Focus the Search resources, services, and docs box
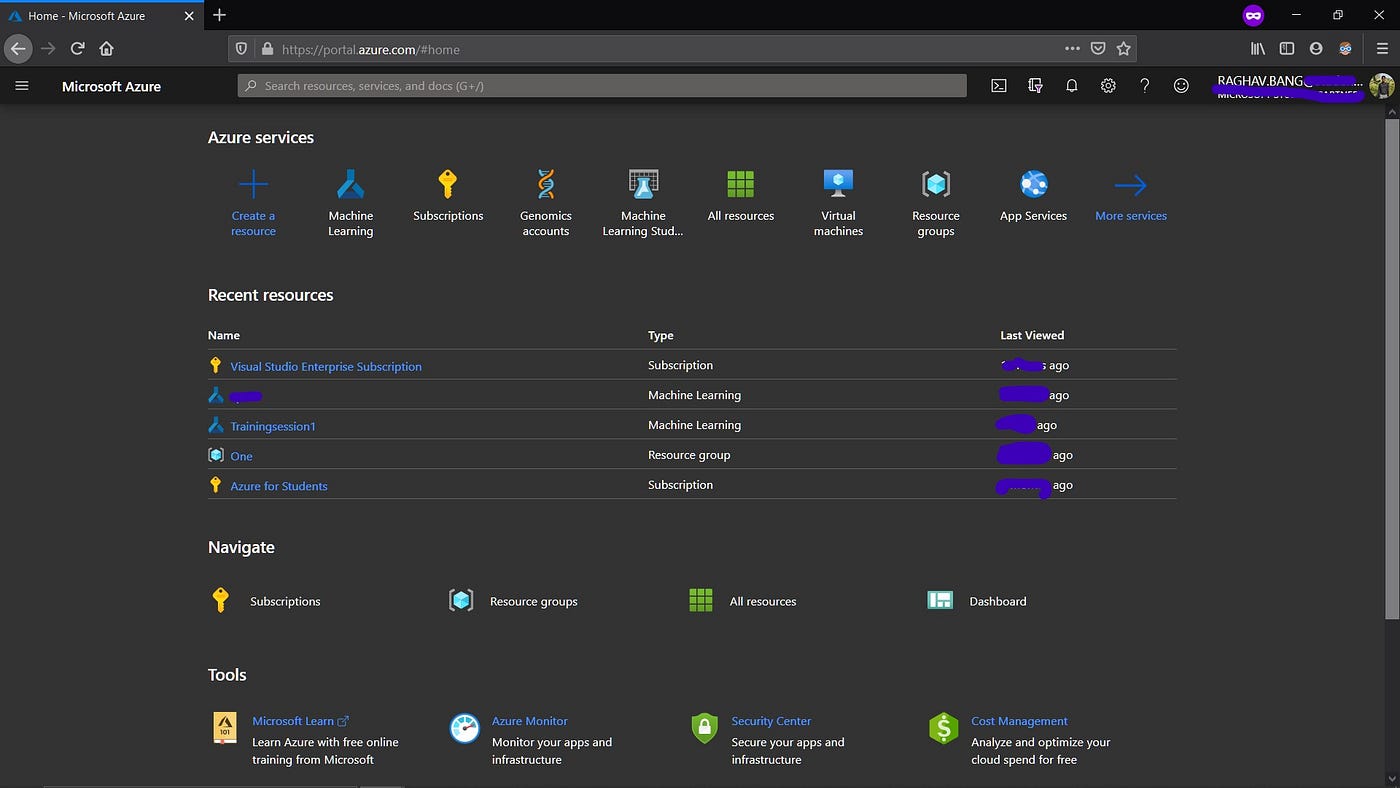The height and width of the screenshot is (788, 1400). click(x=602, y=86)
